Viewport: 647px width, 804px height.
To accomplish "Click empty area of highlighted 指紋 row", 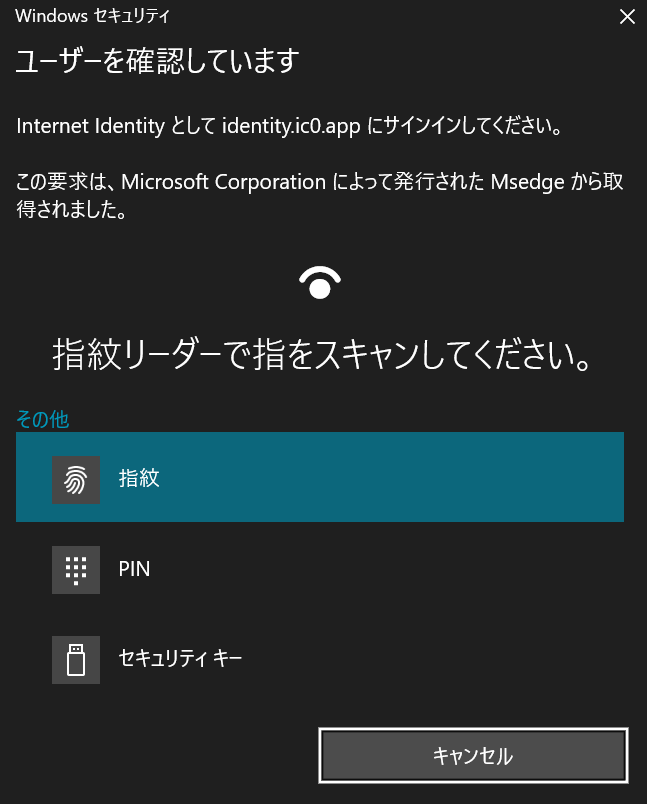I will coord(390,477).
